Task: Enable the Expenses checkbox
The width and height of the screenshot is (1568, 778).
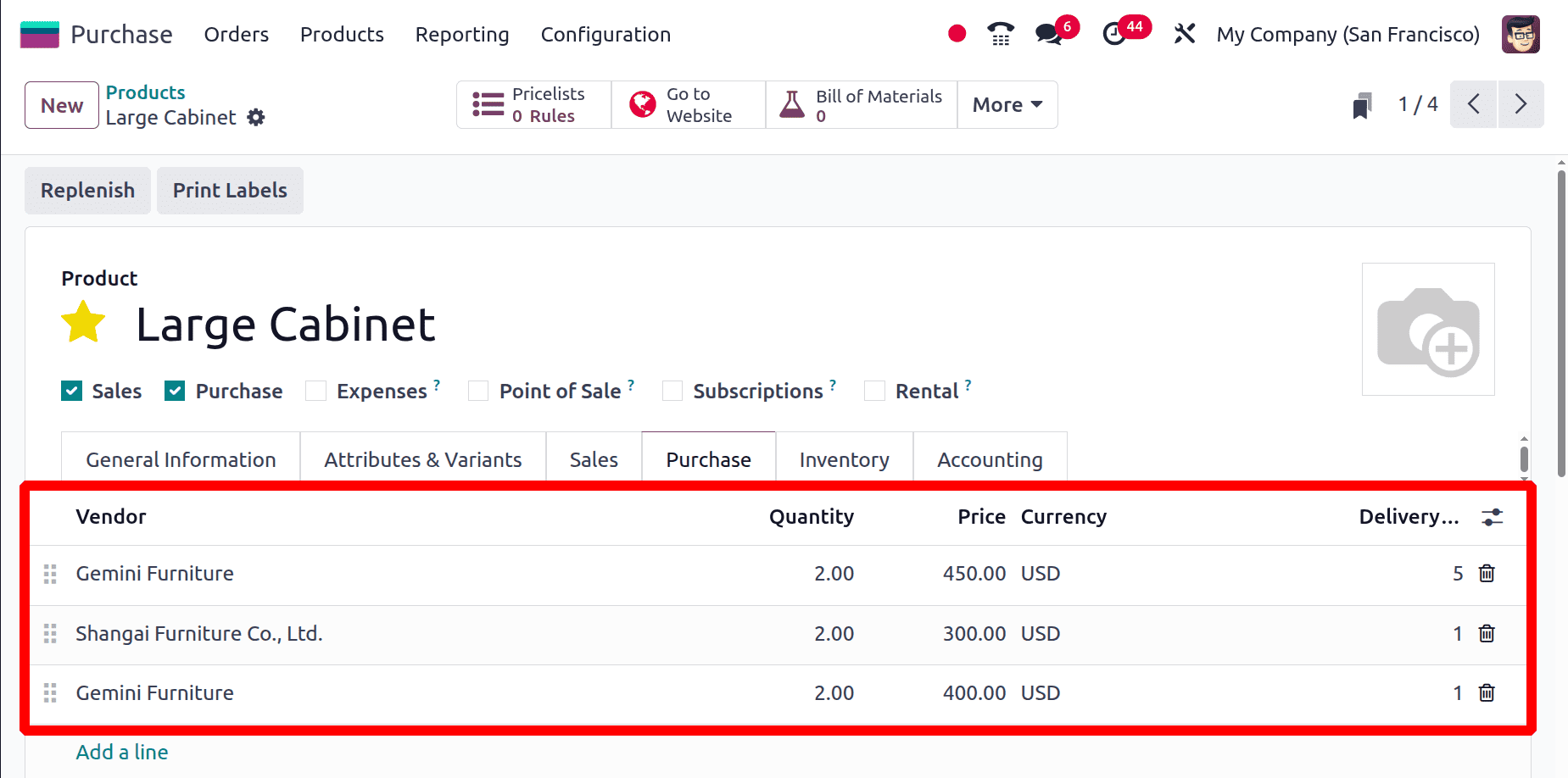Action: [315, 391]
